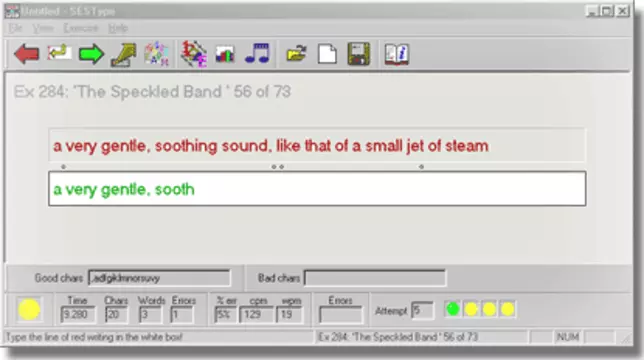The height and width of the screenshot is (360, 644).
Task: Click the Errors count field showing 1
Action: pyautogui.click(x=182, y=315)
